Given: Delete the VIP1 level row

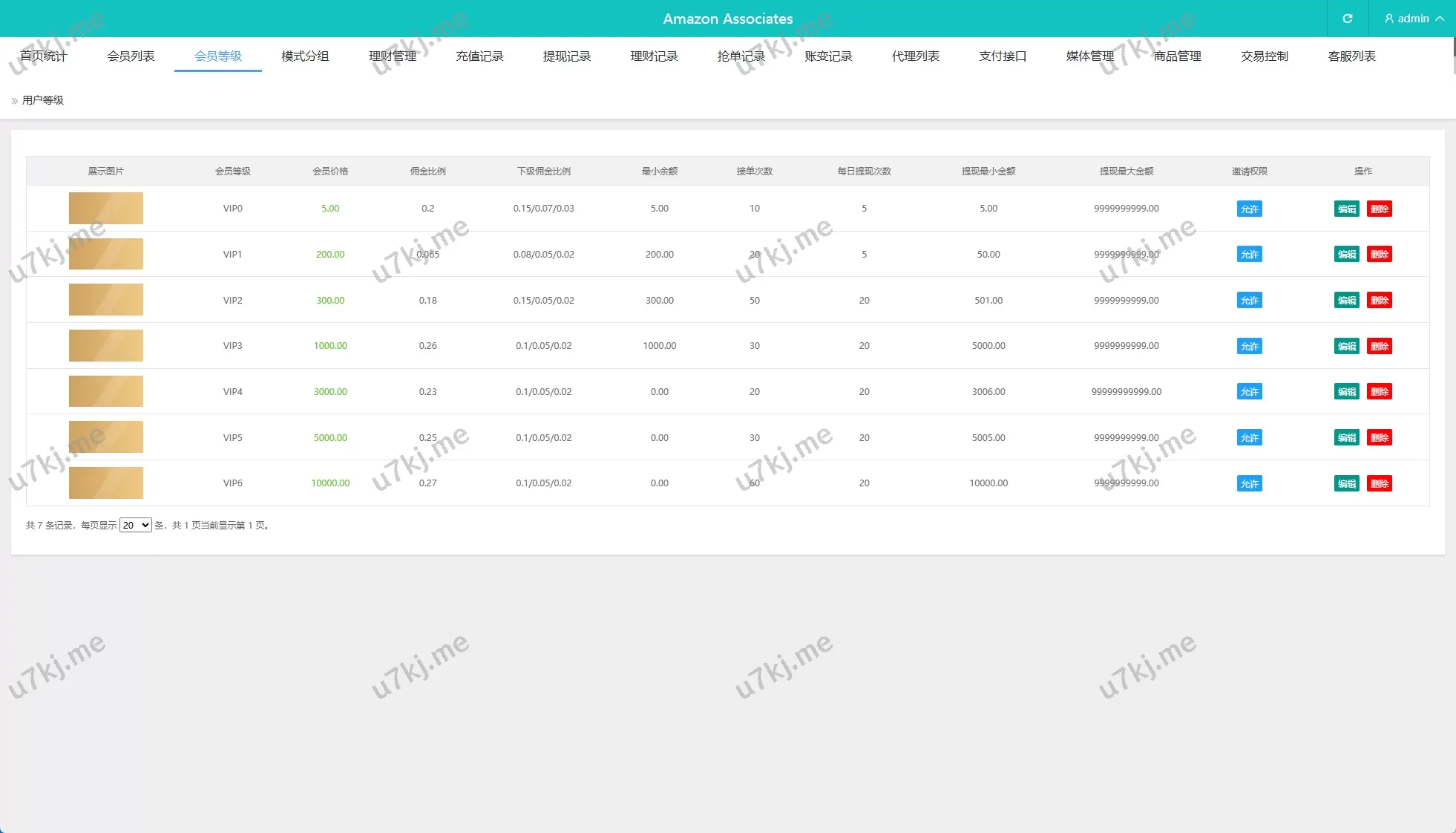Looking at the screenshot, I should [1379, 255].
